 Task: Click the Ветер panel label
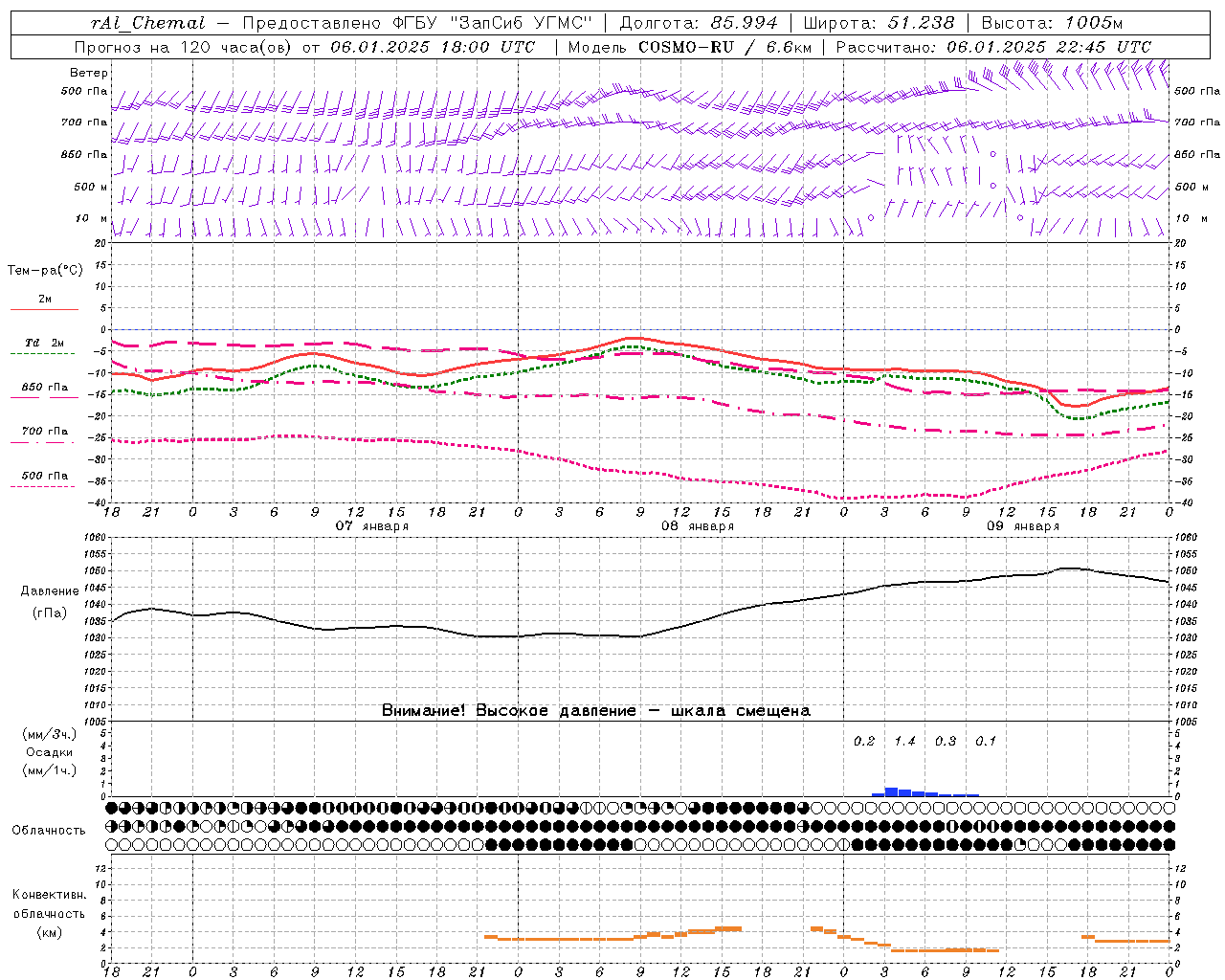pos(89,73)
